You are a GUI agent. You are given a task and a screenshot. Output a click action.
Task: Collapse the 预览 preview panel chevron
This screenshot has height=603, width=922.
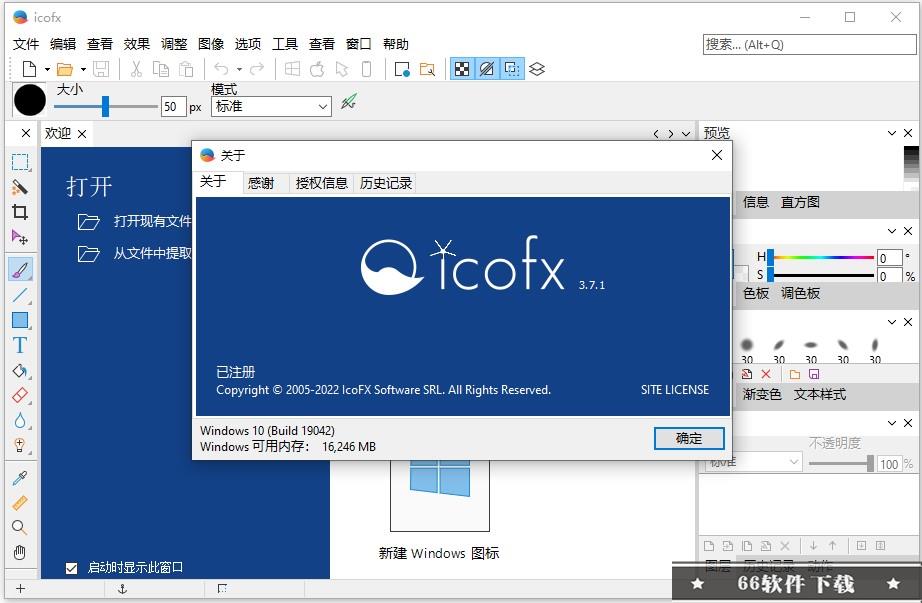point(892,134)
